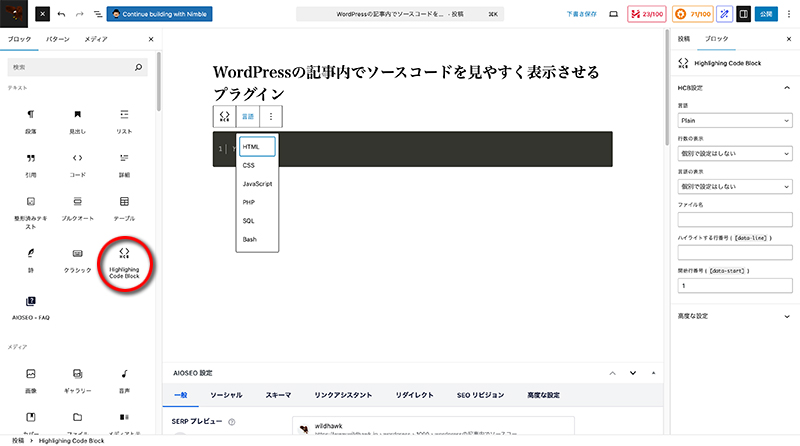Select JavaScript from the language menu
800x446 pixels.
257,184
